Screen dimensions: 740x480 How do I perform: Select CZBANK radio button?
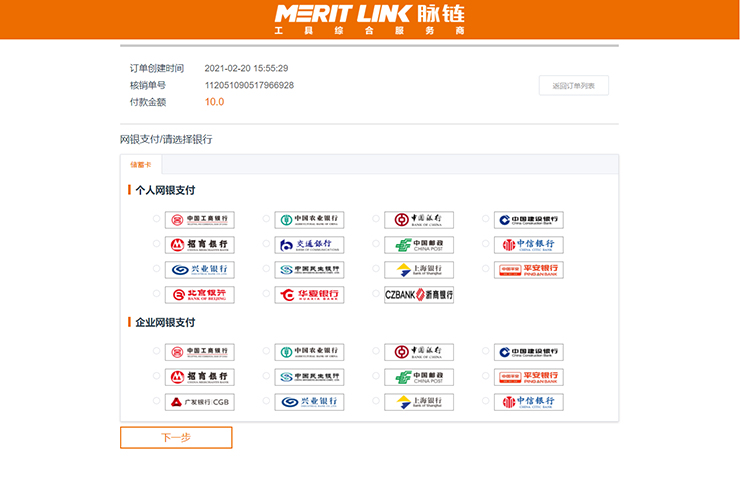pos(376,294)
